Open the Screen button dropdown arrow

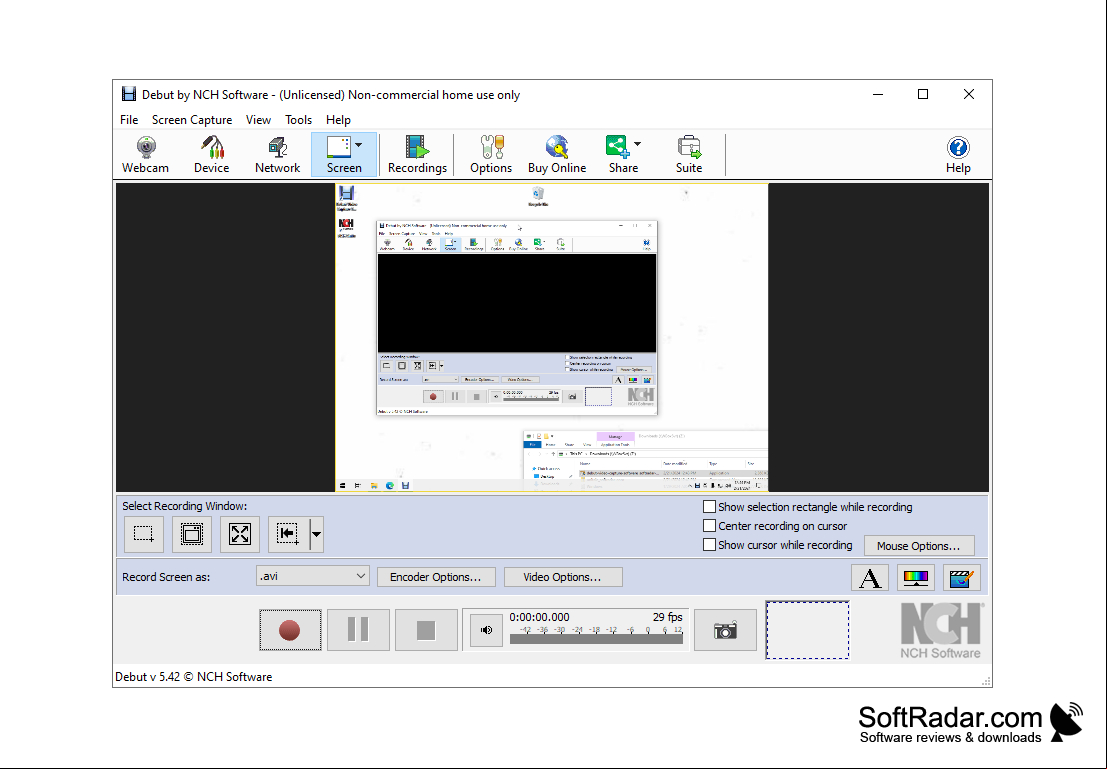tap(359, 145)
